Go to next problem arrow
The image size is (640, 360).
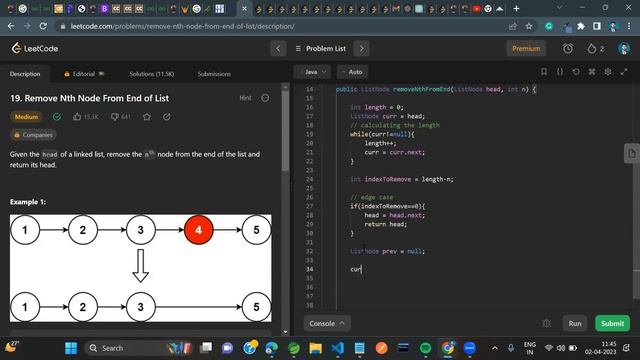click(361, 49)
